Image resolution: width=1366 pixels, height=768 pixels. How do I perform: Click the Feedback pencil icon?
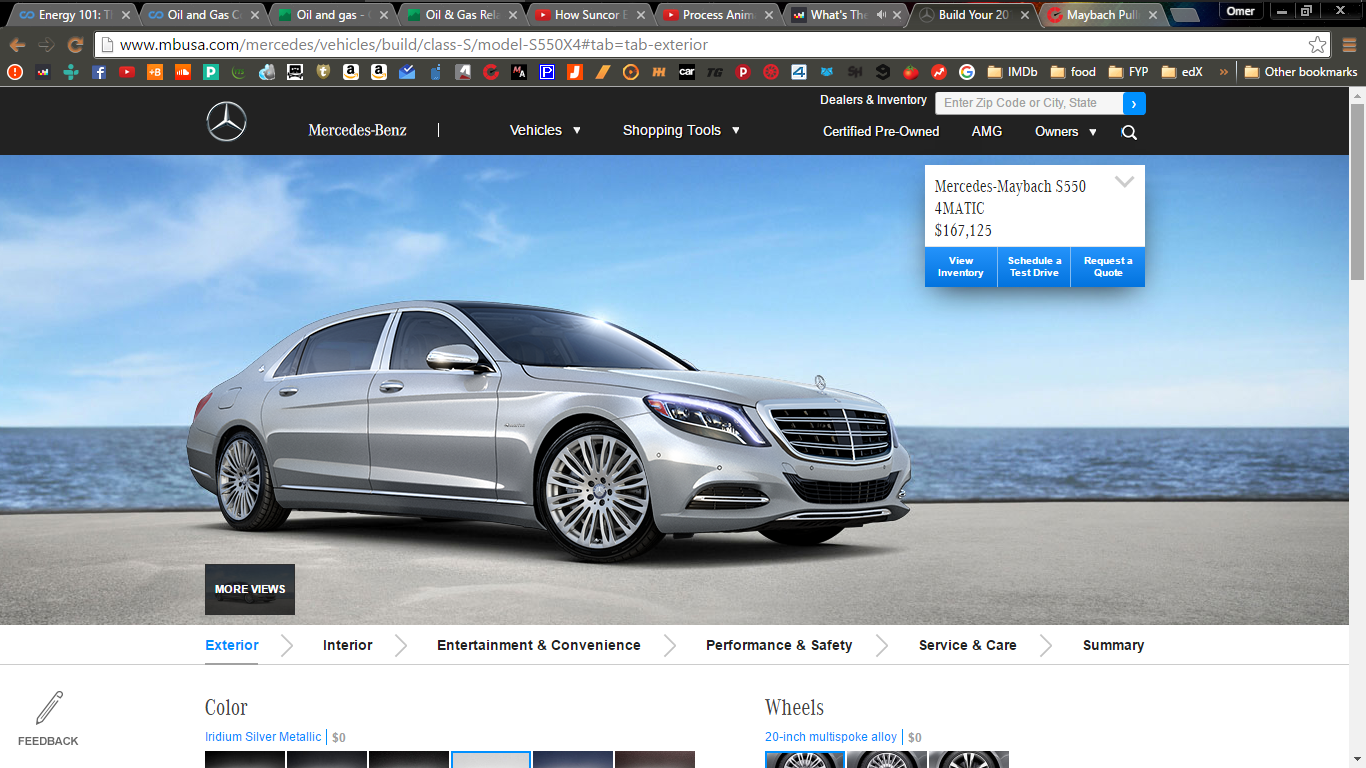48,708
